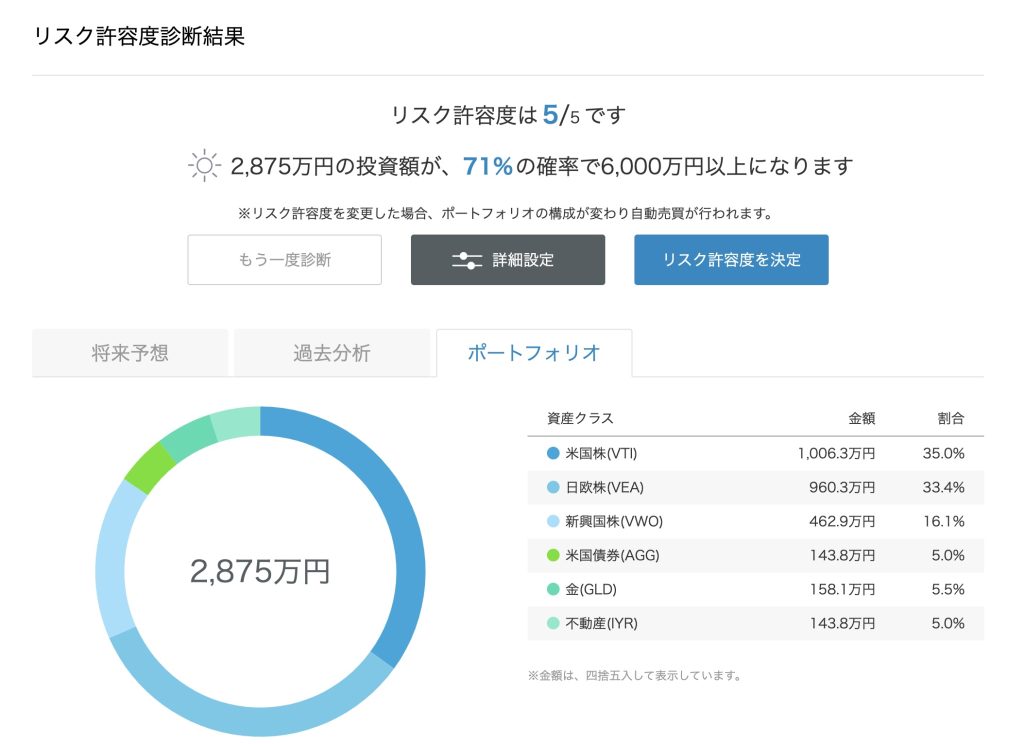Viewport: 1024px width, 744px height.
Task: Click the 960.3万円 amount for 日欧株
Action: pyautogui.click(x=842, y=488)
